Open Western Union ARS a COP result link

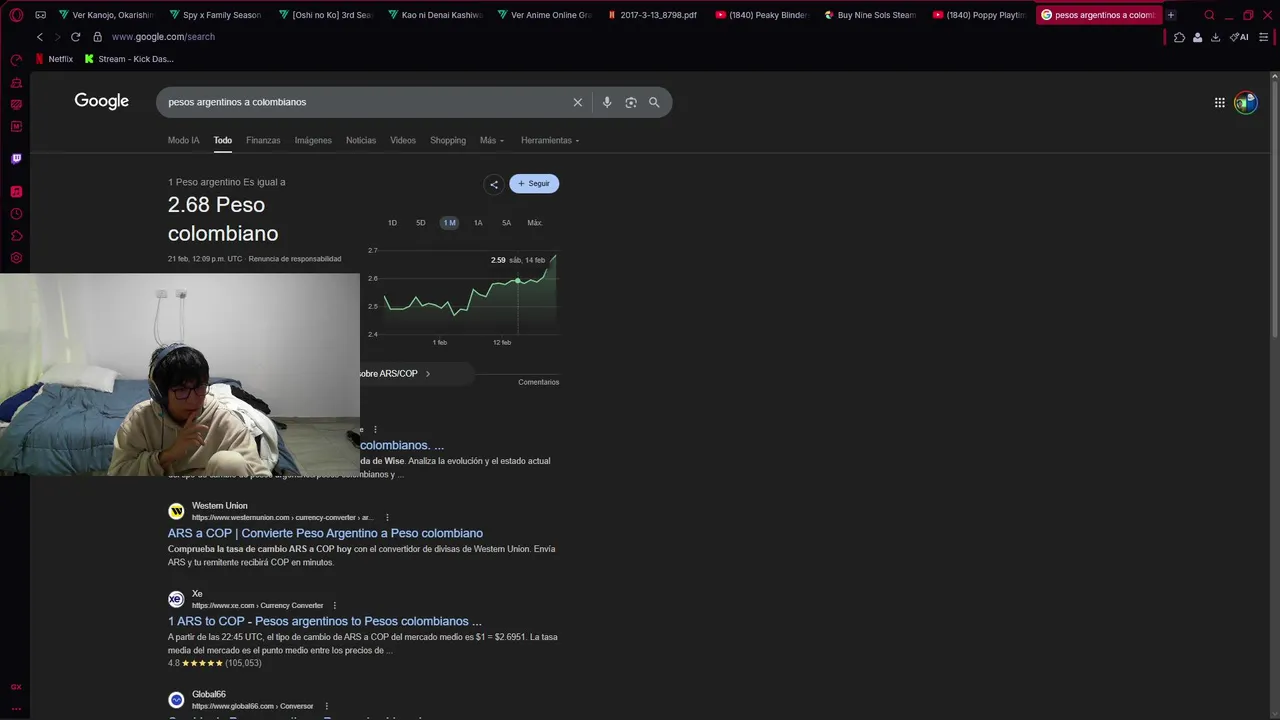point(325,533)
